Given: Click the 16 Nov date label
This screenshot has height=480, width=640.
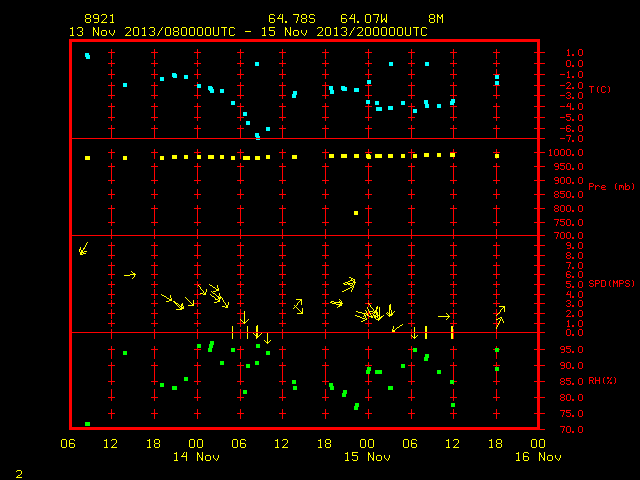Looking at the screenshot, I should point(538,457).
